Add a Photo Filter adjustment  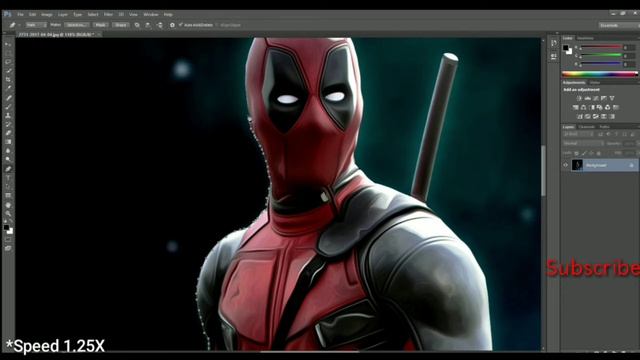tap(600, 107)
